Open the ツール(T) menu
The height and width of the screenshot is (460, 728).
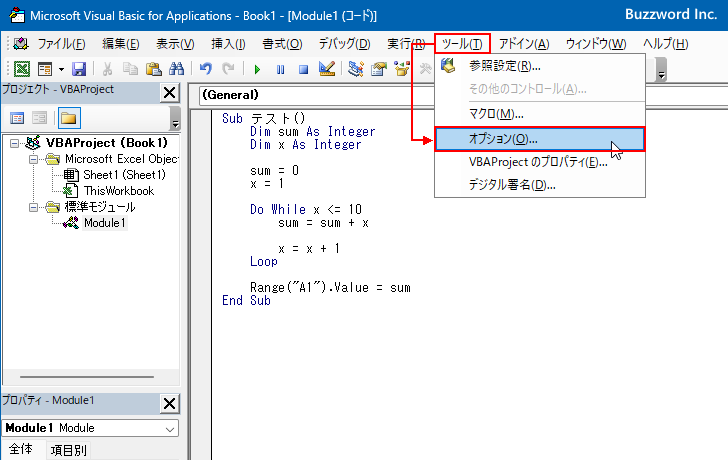coord(462,44)
